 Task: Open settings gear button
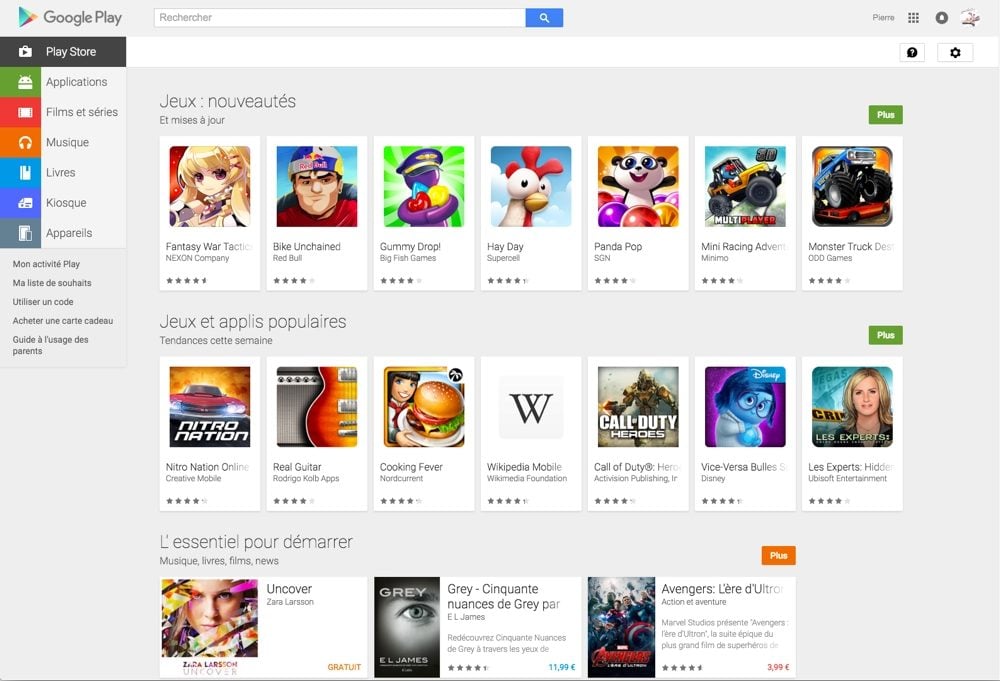click(954, 52)
